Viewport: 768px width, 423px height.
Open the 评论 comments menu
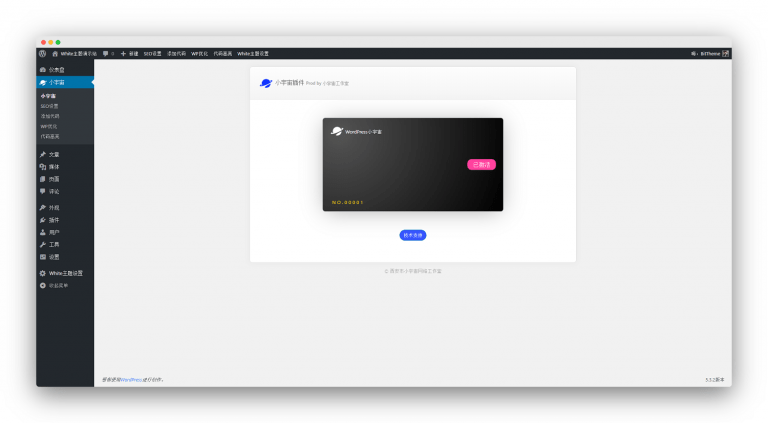tap(53, 191)
